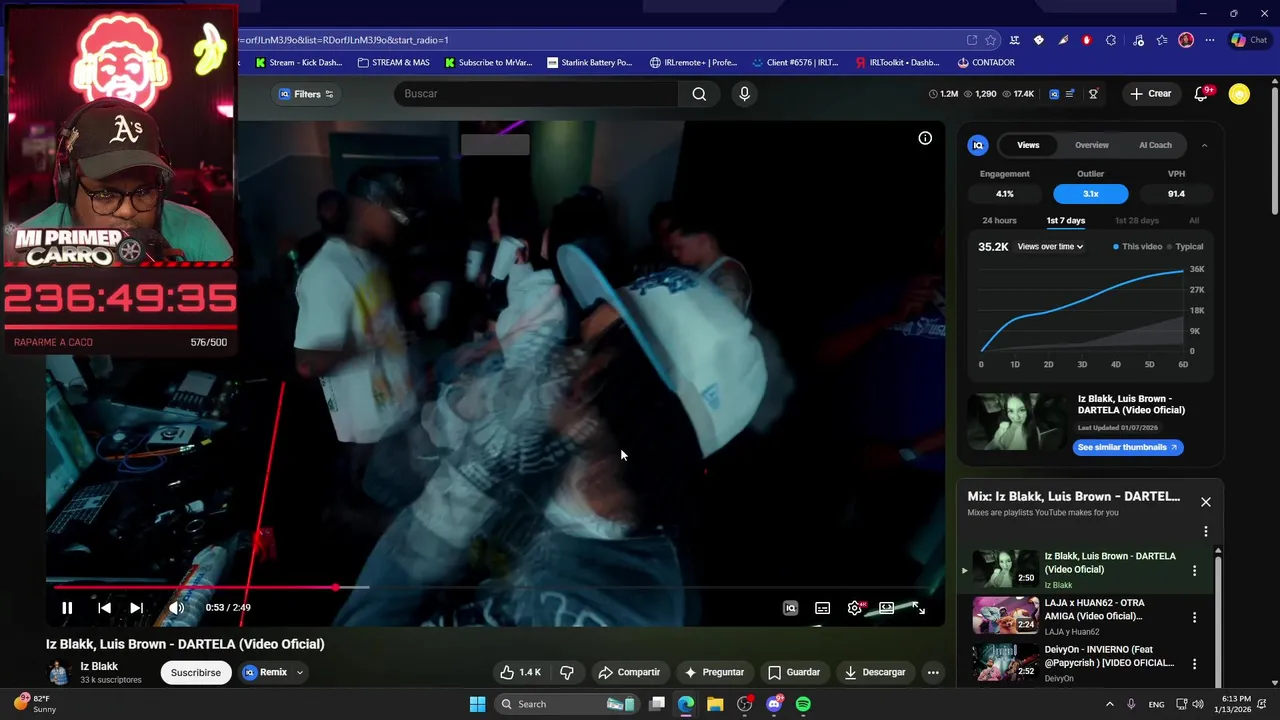Open options for OTRA AMIGA playlist item

(1194, 617)
